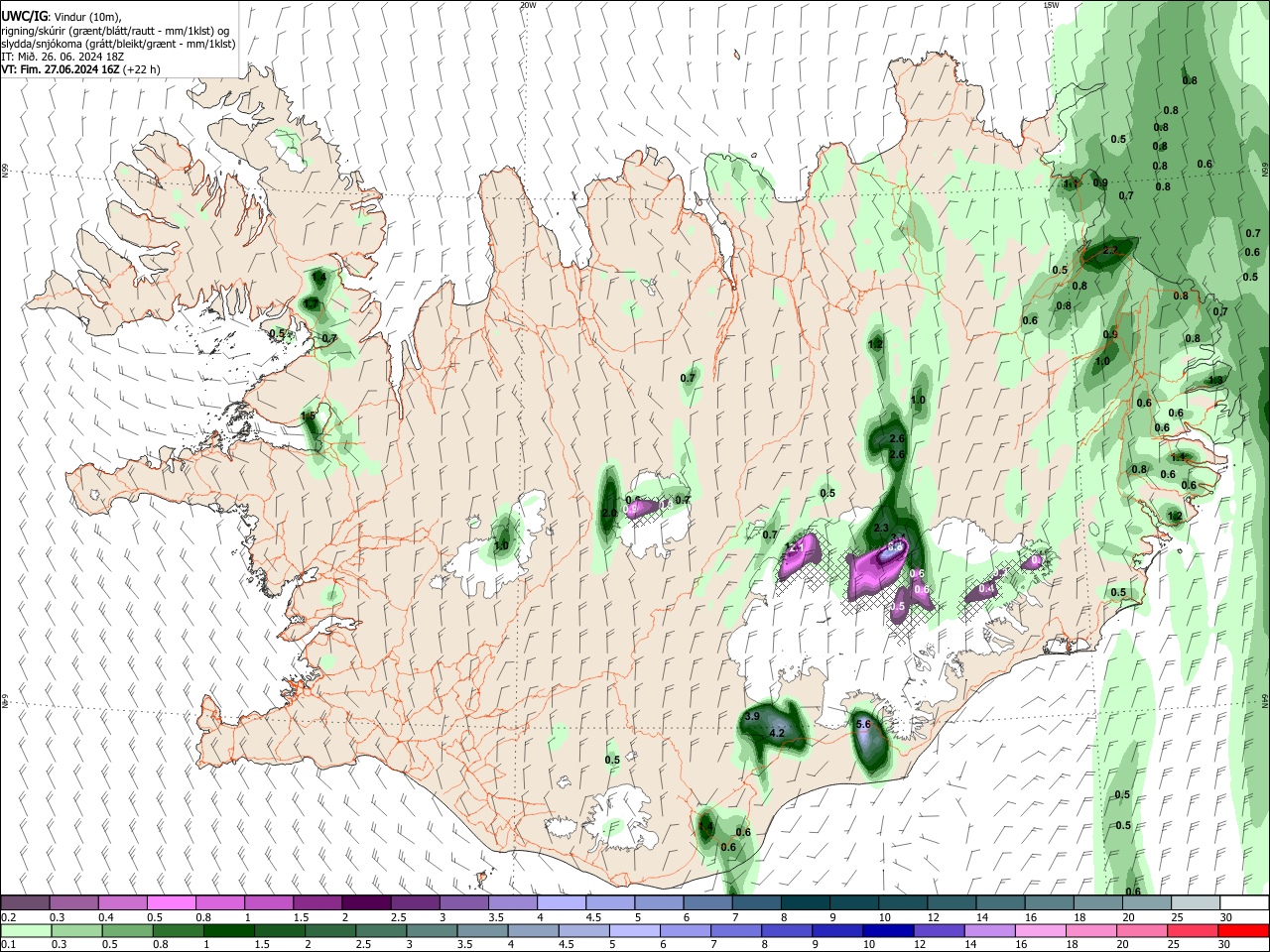1270x952 pixels.
Task: Select the bright red swatch on the lower scale
Action: click(x=1244, y=930)
